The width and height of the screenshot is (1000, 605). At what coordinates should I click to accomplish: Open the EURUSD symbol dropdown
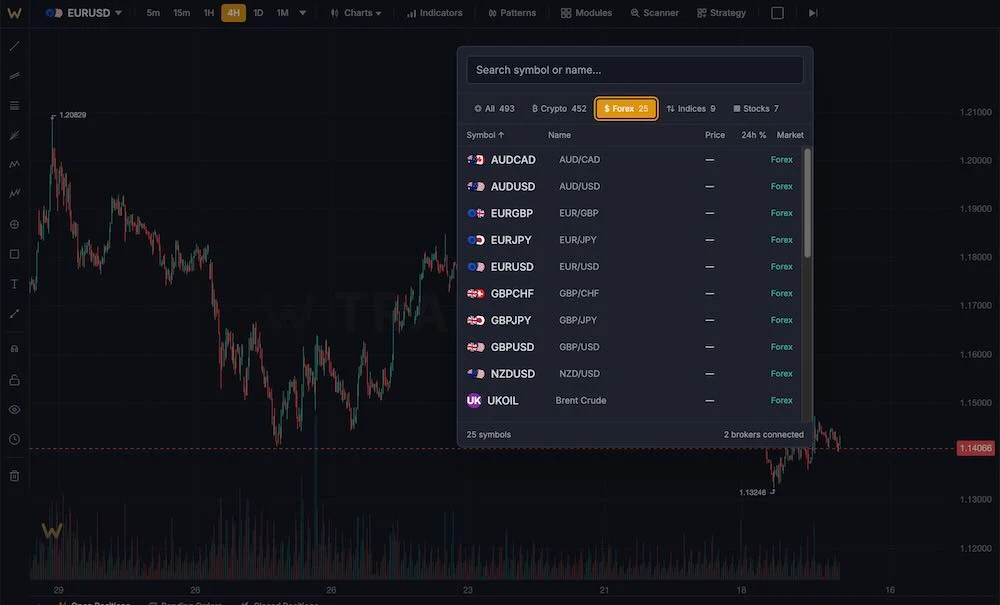[x=84, y=13]
